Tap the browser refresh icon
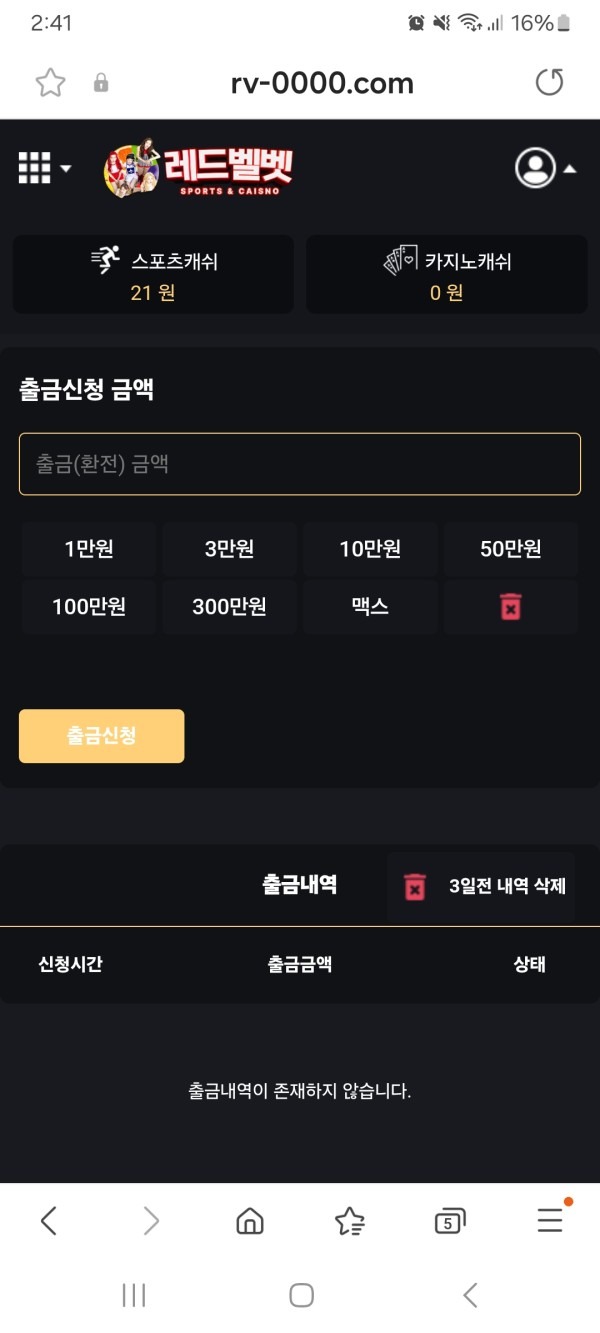600x1333 pixels. (549, 83)
